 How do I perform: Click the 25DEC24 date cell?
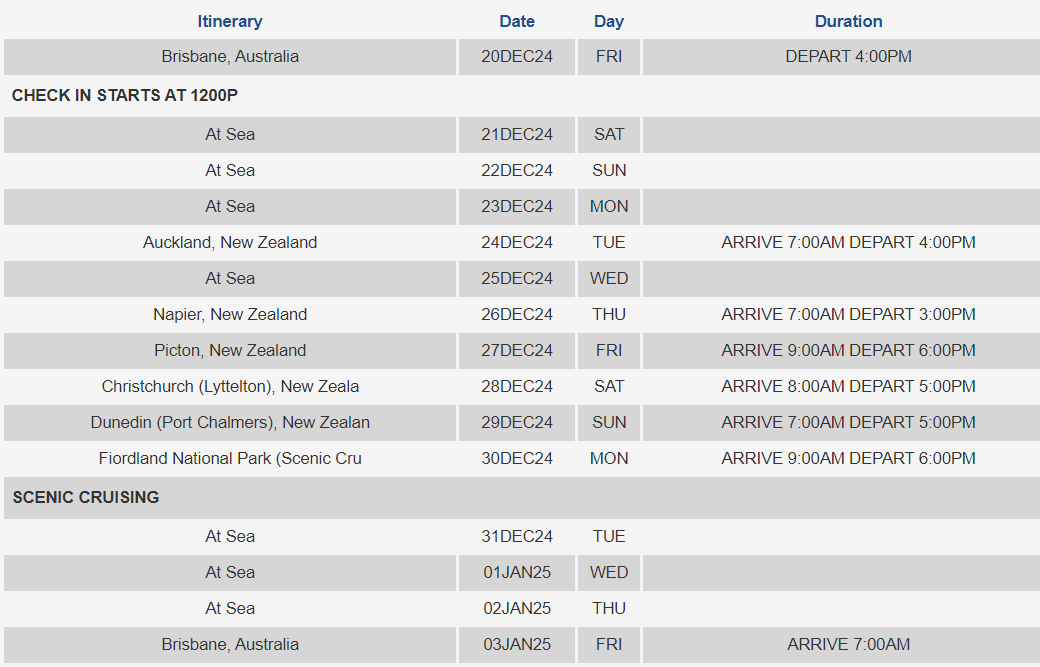pyautogui.click(x=517, y=278)
